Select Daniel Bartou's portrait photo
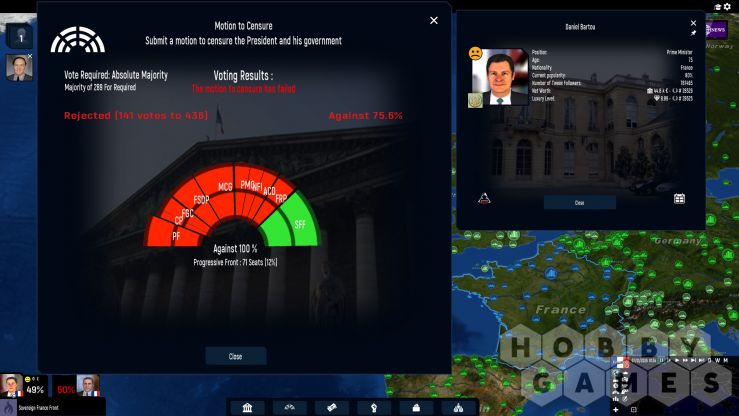739x416 pixels. [503, 76]
